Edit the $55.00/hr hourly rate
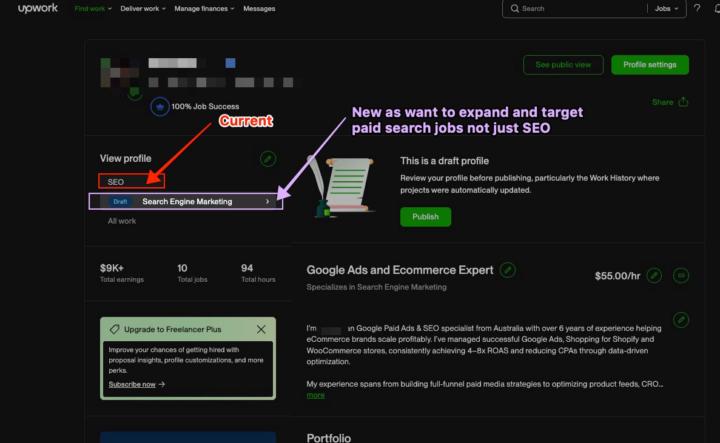720x443 pixels. click(654, 275)
